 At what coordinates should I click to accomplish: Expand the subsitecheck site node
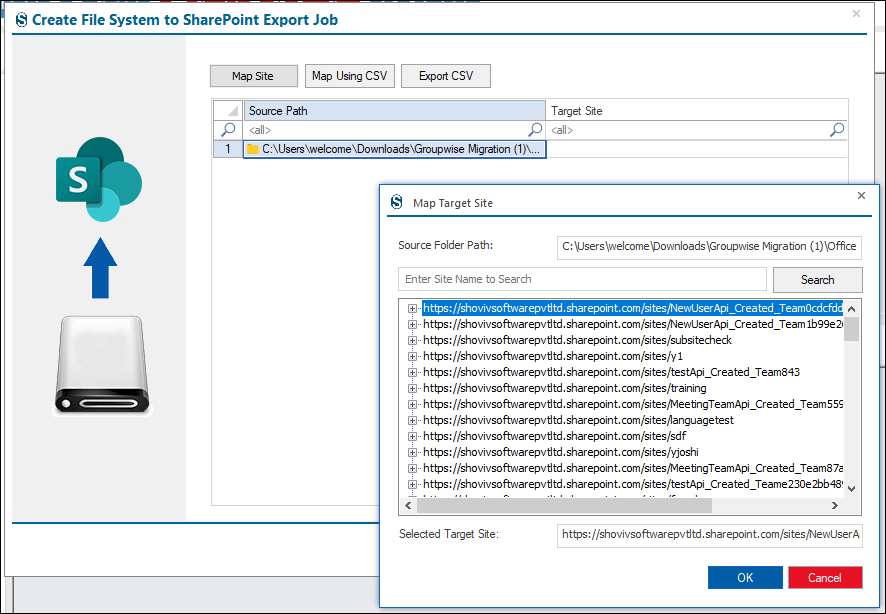click(x=412, y=340)
